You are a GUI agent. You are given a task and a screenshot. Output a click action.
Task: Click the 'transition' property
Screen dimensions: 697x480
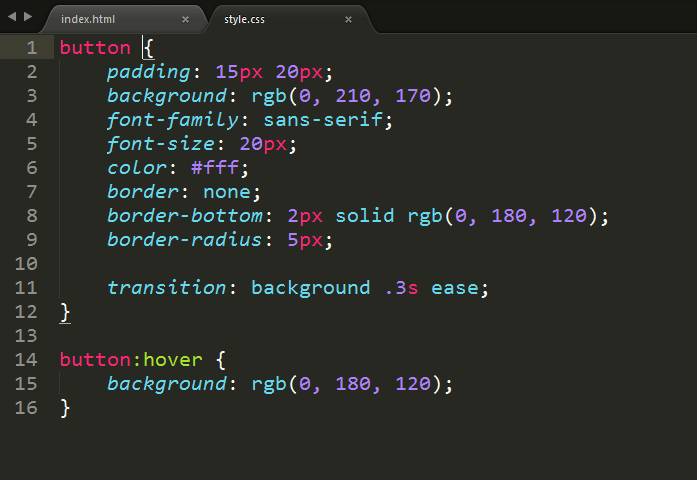(167, 288)
